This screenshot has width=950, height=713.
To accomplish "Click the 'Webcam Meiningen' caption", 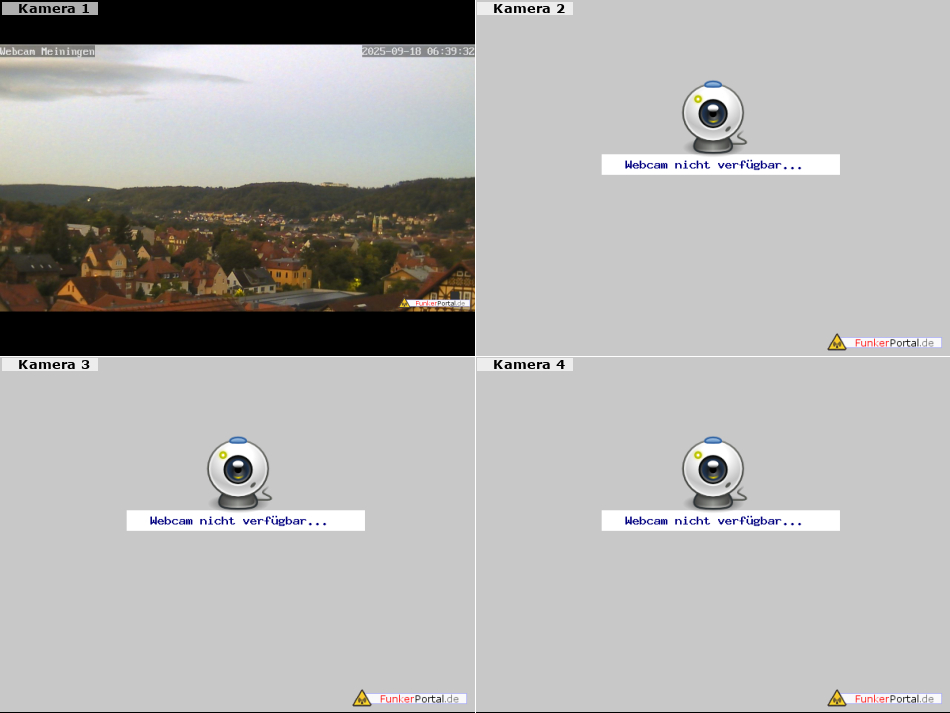I will pyautogui.click(x=47, y=51).
